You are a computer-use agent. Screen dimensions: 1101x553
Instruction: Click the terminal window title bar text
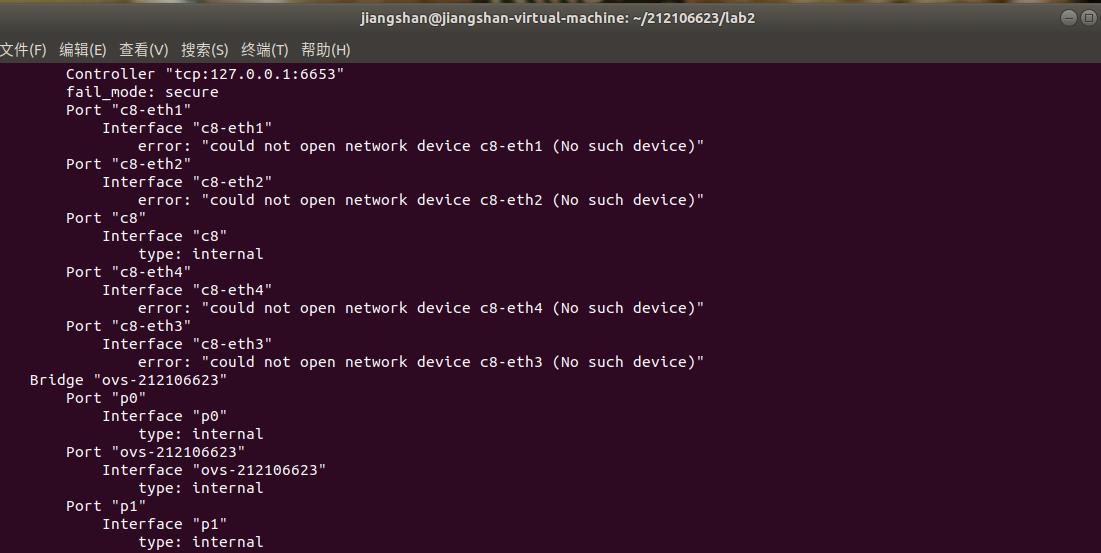(x=550, y=18)
